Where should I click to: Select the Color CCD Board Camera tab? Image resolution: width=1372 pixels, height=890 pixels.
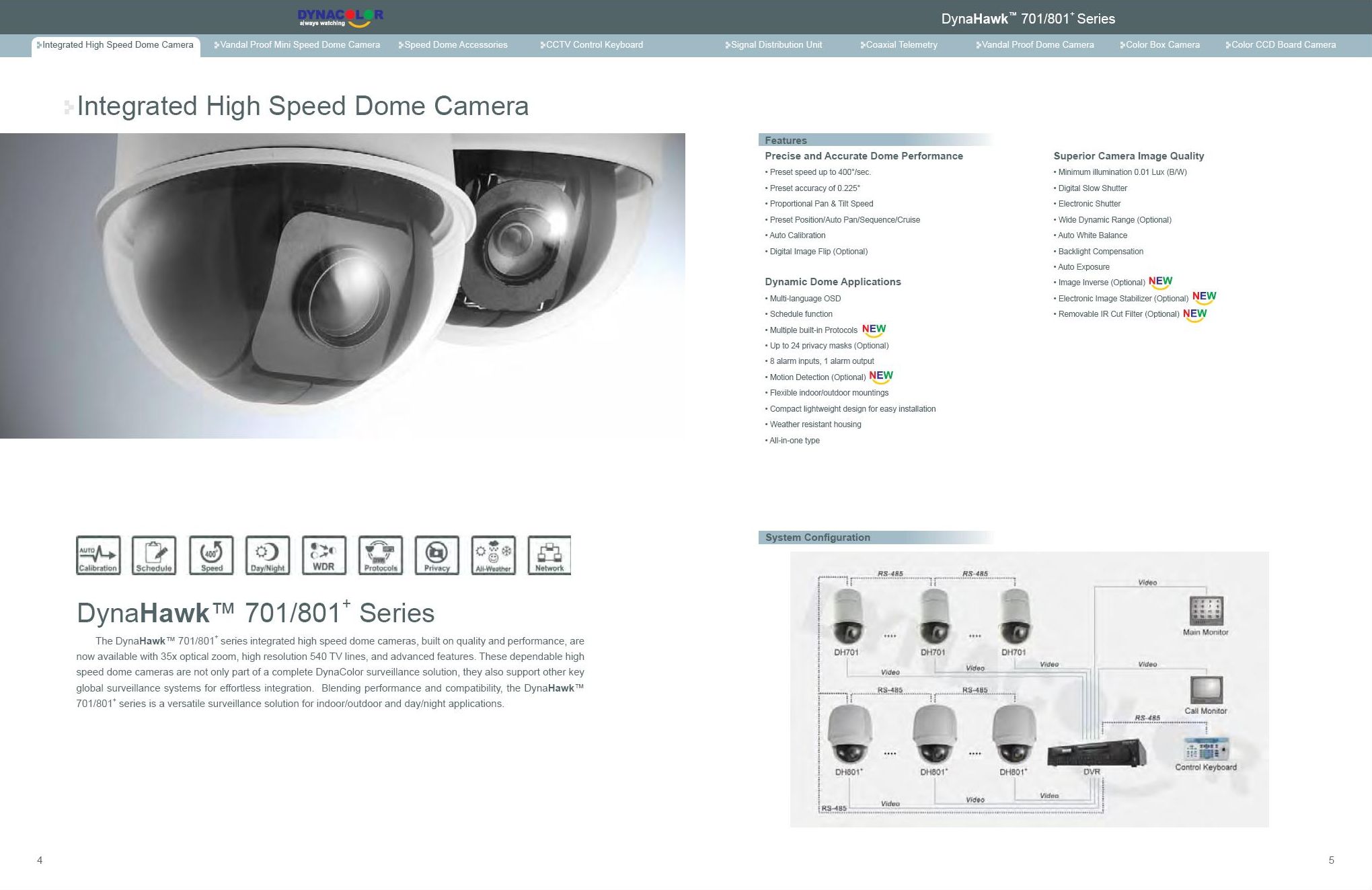(x=1281, y=45)
